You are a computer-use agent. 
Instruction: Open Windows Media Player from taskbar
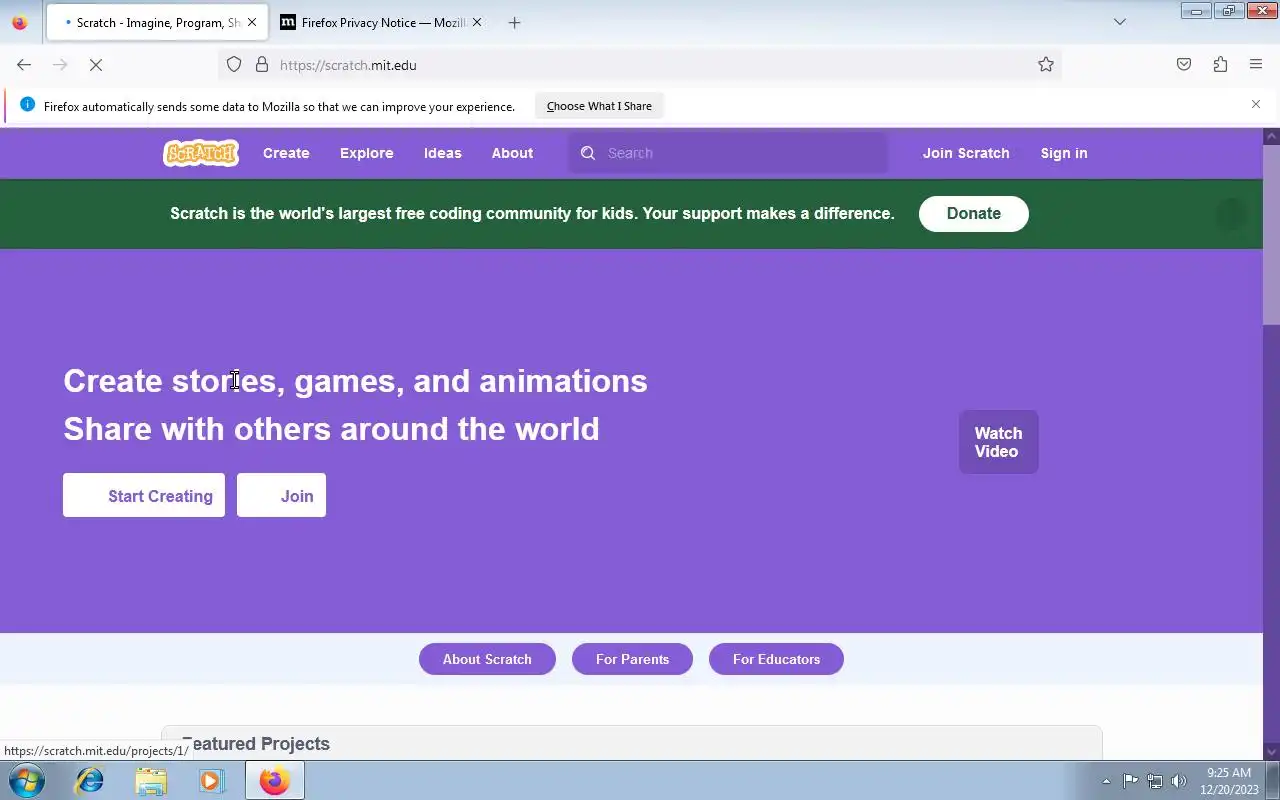pyautogui.click(x=211, y=780)
